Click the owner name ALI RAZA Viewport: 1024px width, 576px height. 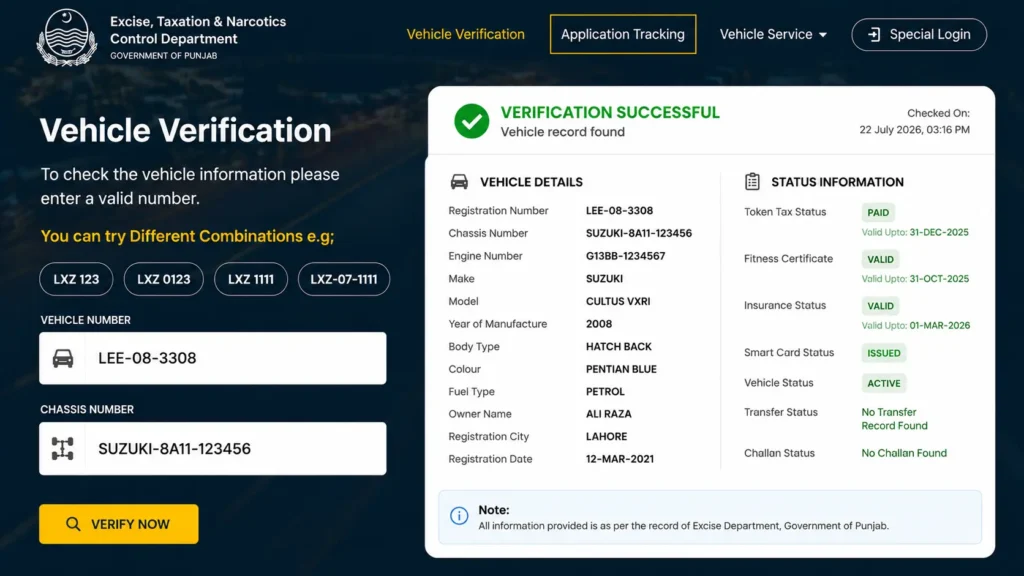coord(609,414)
